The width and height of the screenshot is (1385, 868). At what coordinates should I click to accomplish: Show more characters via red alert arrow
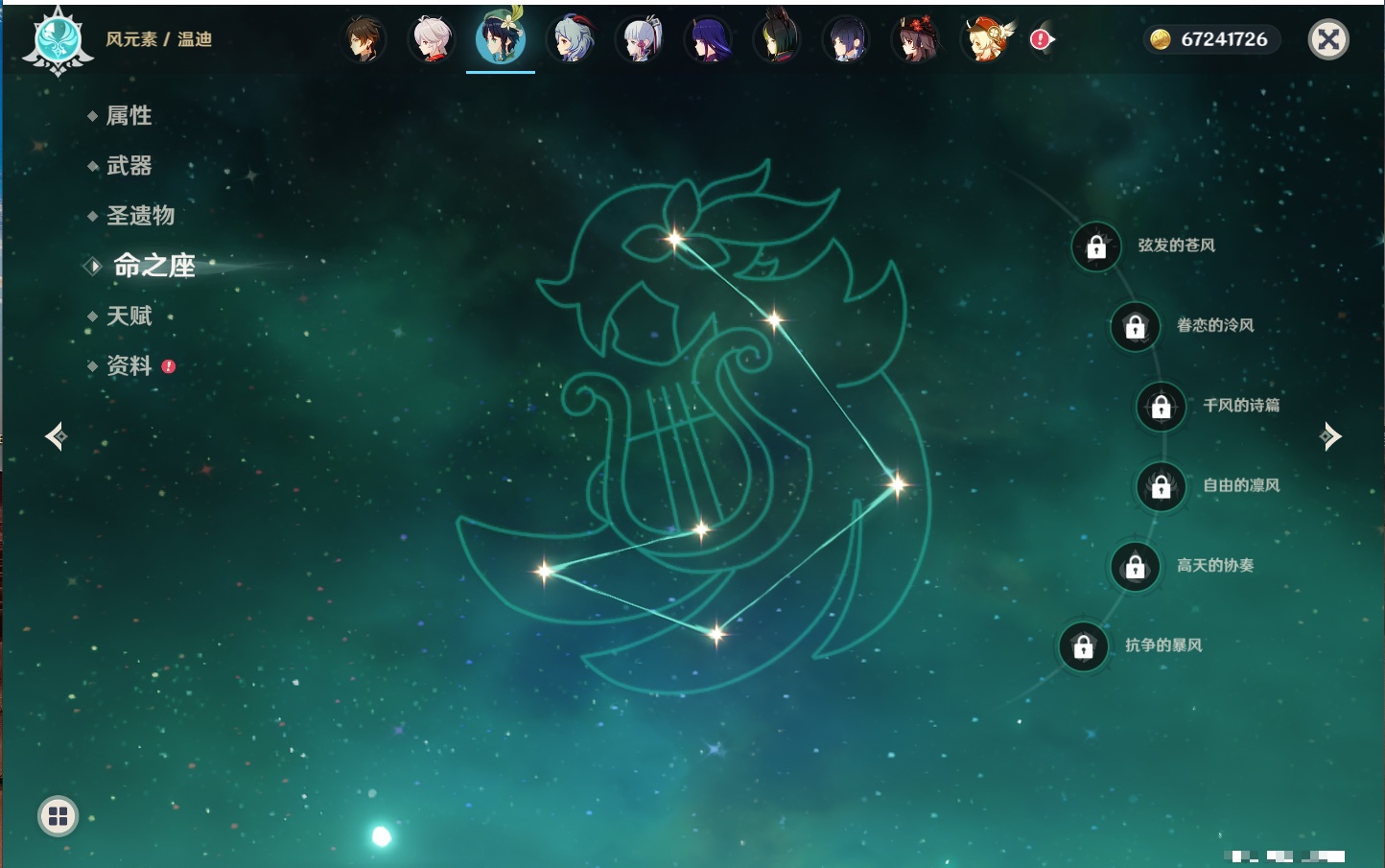coord(1042,39)
